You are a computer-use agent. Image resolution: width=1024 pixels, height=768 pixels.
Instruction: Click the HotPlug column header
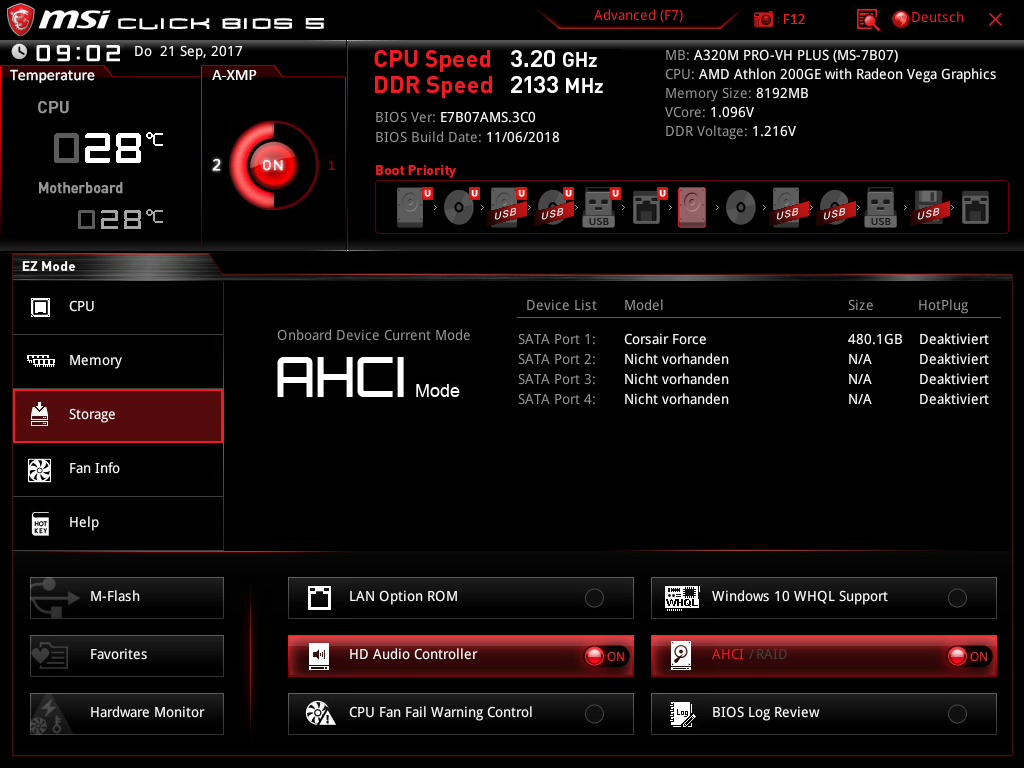point(943,306)
